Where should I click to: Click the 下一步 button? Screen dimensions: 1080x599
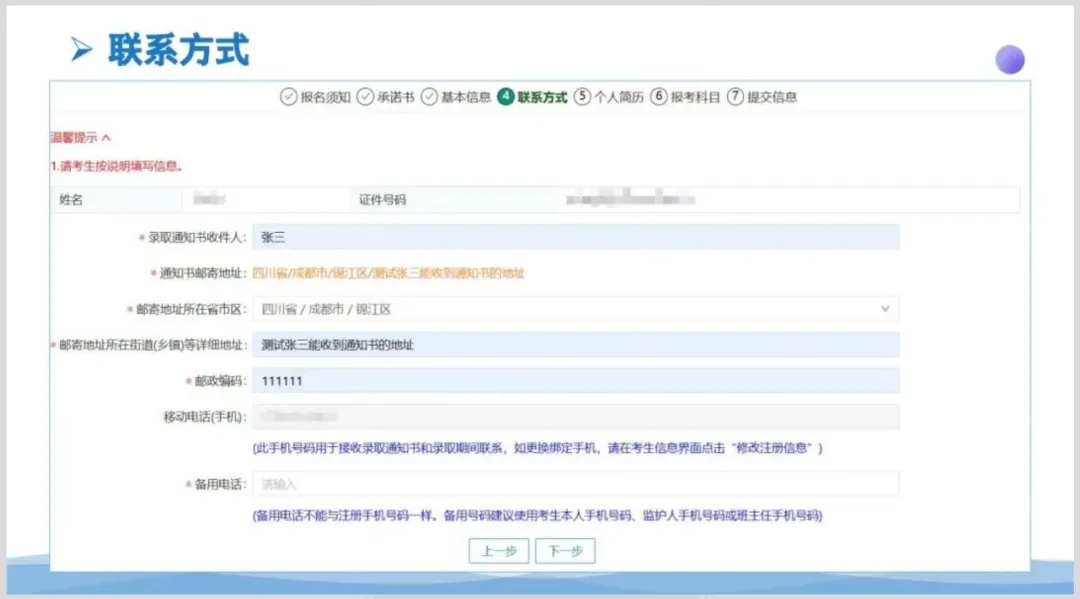click(565, 551)
